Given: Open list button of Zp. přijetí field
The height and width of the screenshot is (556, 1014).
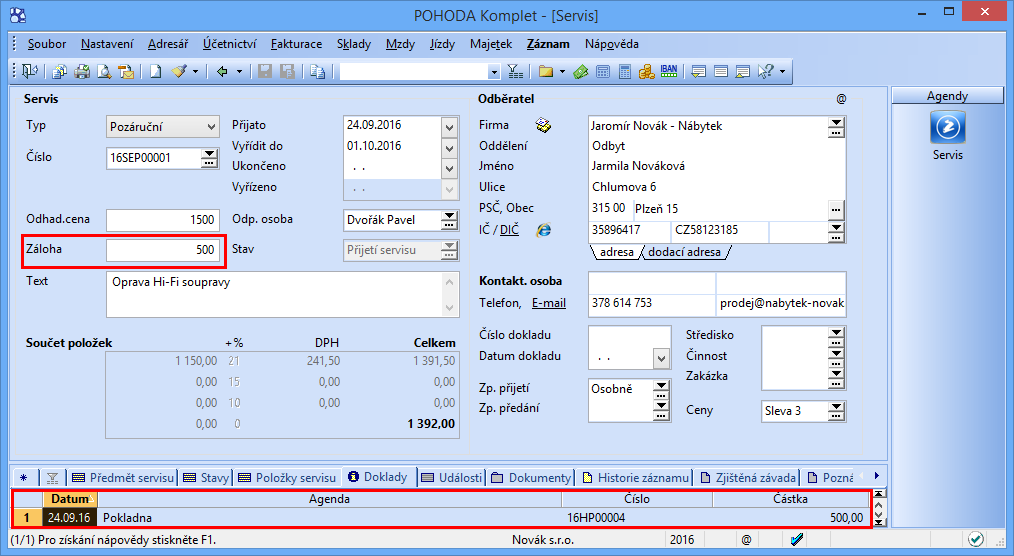Looking at the screenshot, I should point(661,389).
